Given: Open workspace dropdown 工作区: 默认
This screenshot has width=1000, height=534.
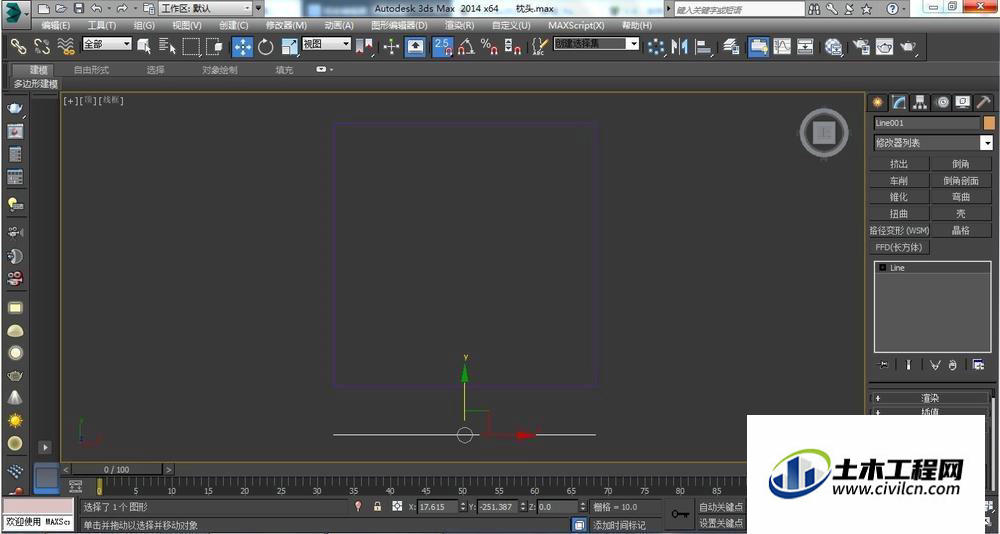Looking at the screenshot, I should (x=205, y=8).
